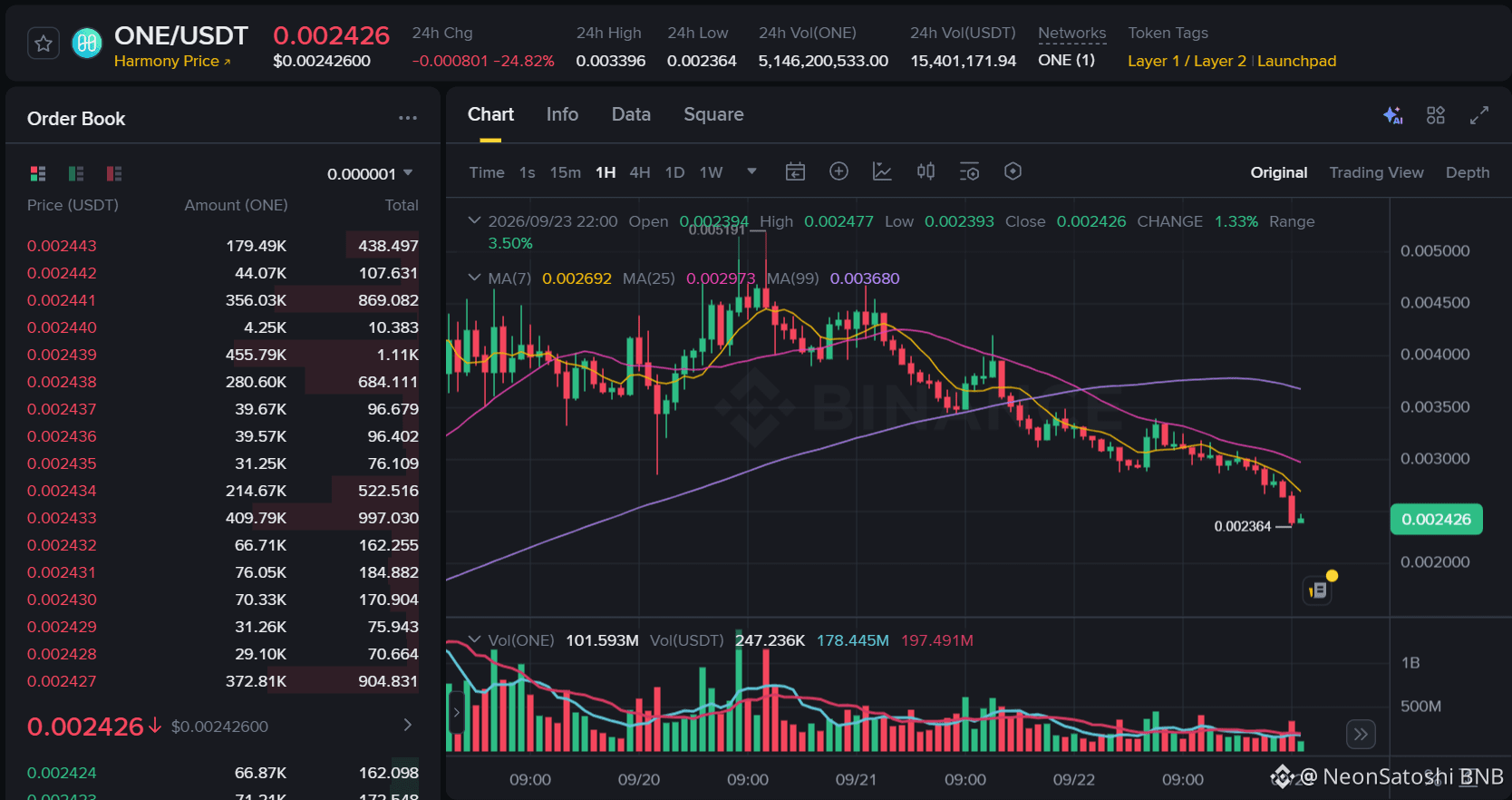Image resolution: width=1512 pixels, height=800 pixels.
Task: Show only sell orders in order book
Action: (x=114, y=173)
